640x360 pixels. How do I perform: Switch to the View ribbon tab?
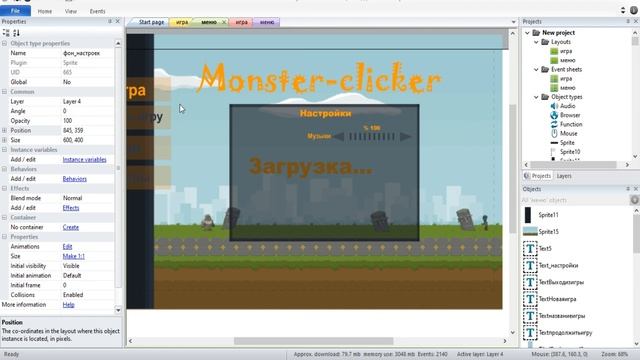tap(71, 11)
